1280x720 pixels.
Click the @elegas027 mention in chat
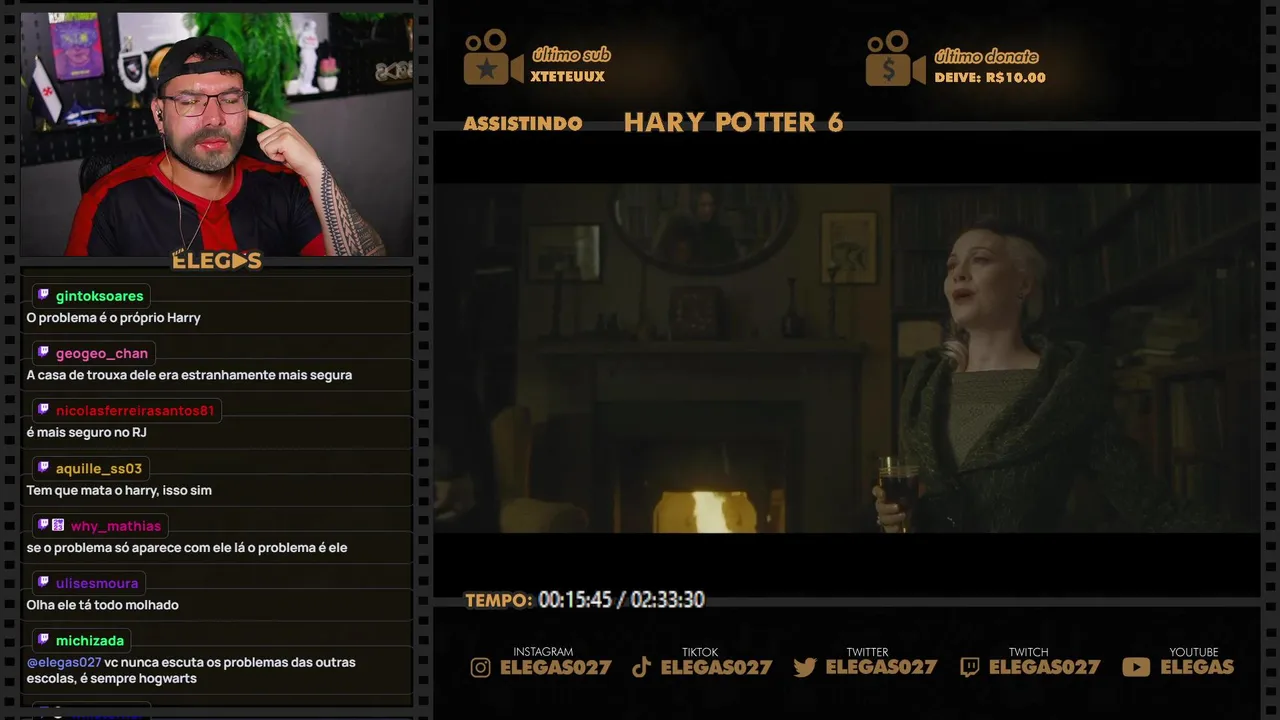(x=64, y=662)
